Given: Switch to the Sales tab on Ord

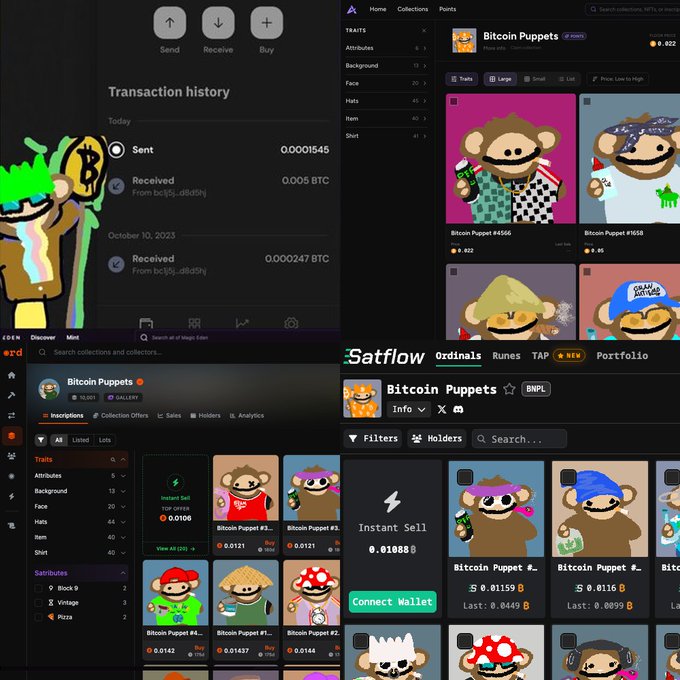Looking at the screenshot, I should pyautogui.click(x=169, y=415).
